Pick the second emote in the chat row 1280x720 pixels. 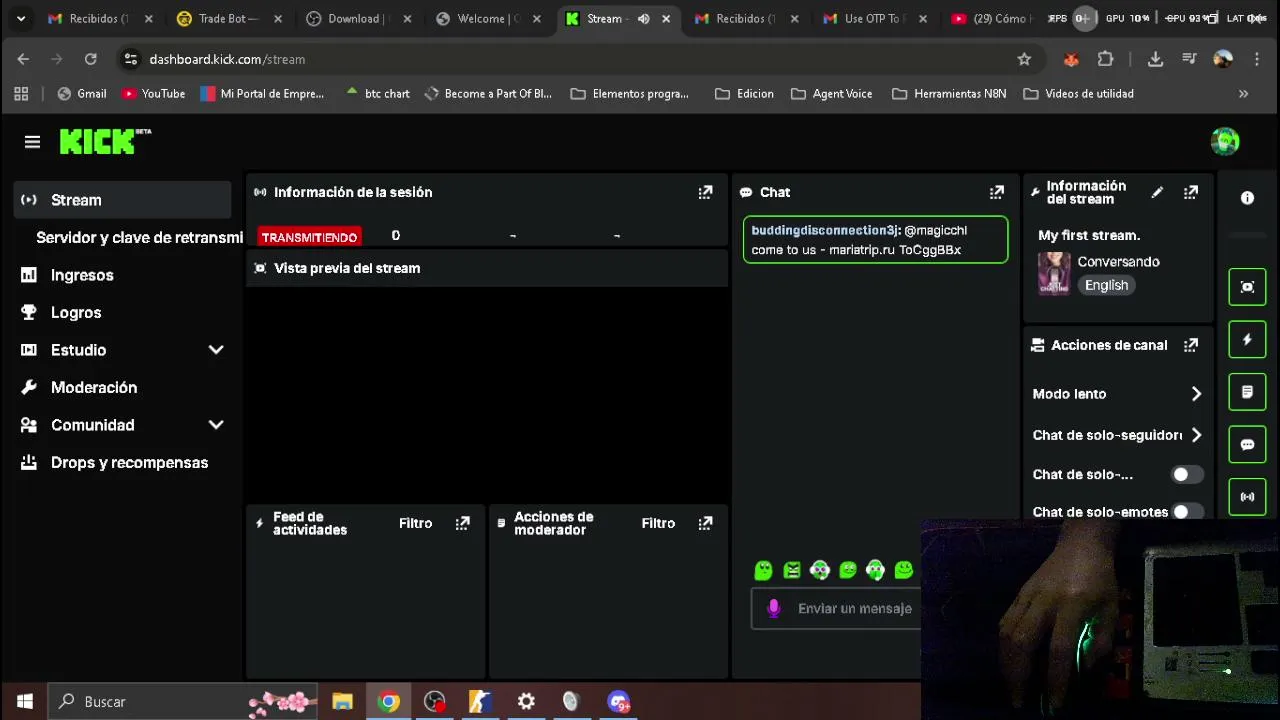pos(792,570)
